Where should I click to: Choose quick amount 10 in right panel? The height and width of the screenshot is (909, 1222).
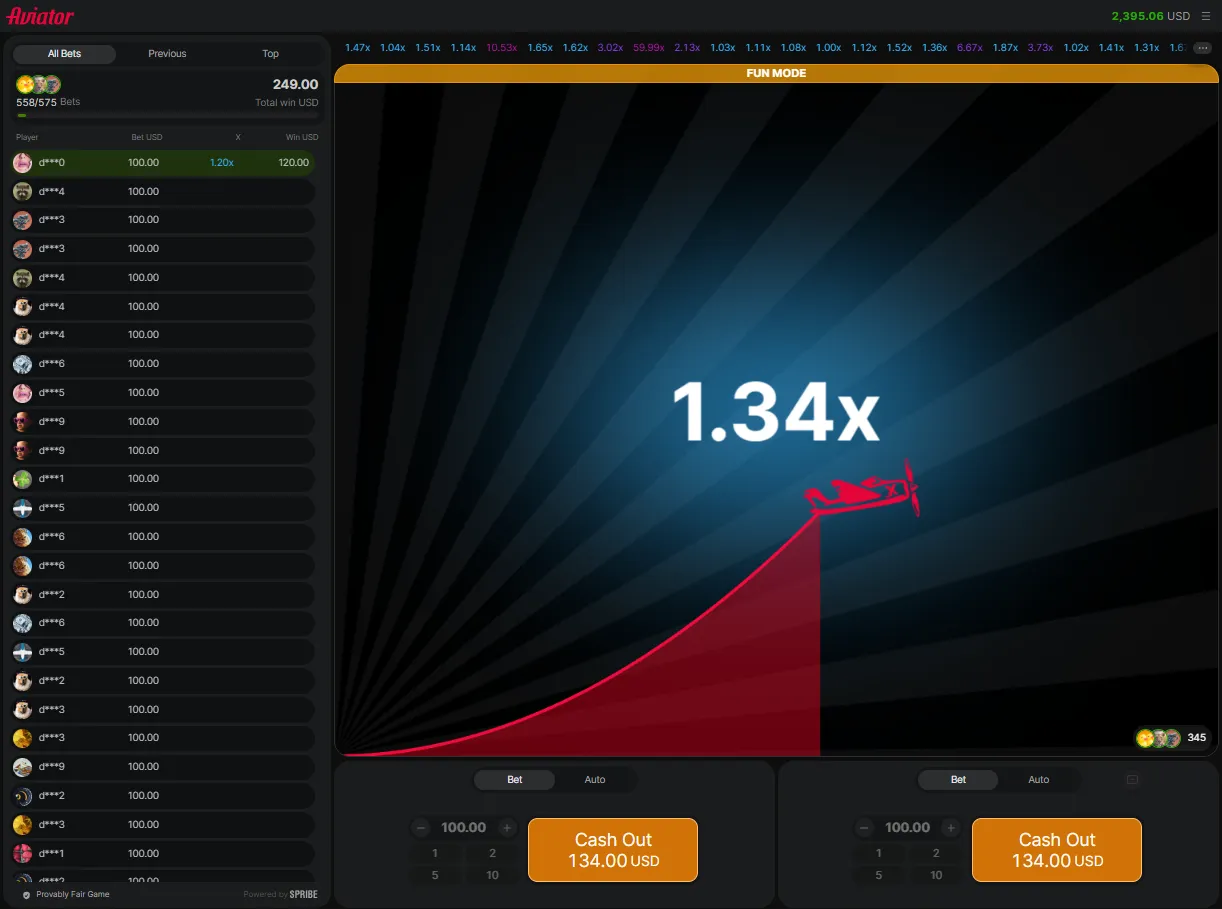(936, 875)
